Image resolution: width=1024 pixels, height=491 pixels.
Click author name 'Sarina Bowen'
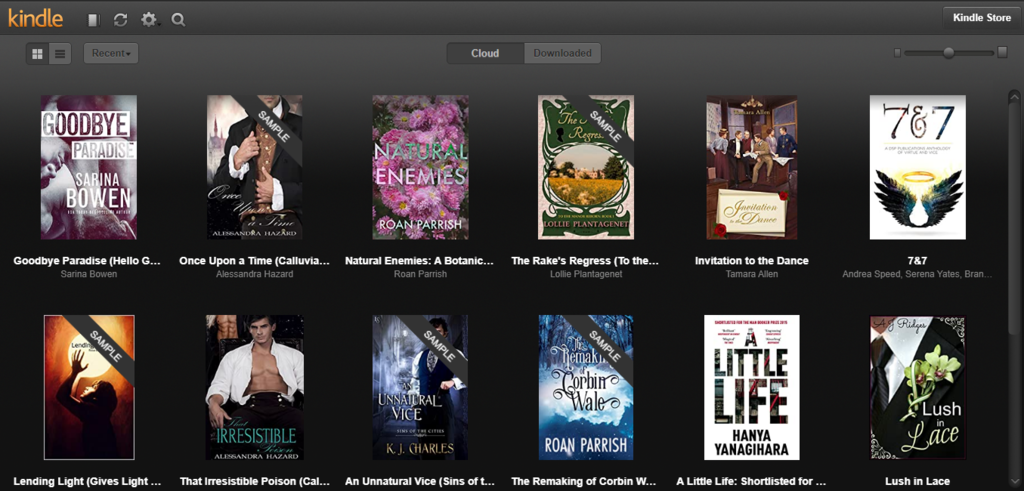(x=89, y=274)
